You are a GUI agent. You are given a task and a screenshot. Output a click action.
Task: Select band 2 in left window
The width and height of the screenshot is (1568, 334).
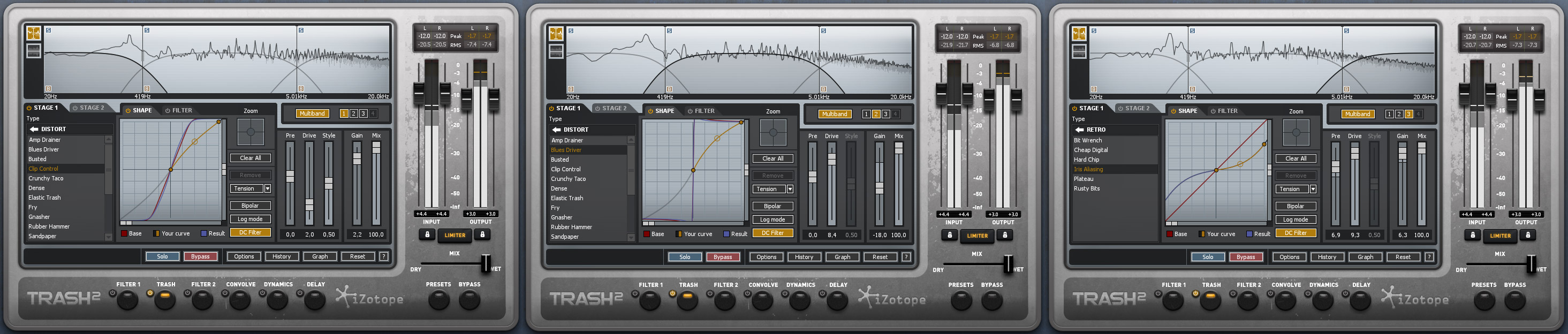pyautogui.click(x=354, y=114)
